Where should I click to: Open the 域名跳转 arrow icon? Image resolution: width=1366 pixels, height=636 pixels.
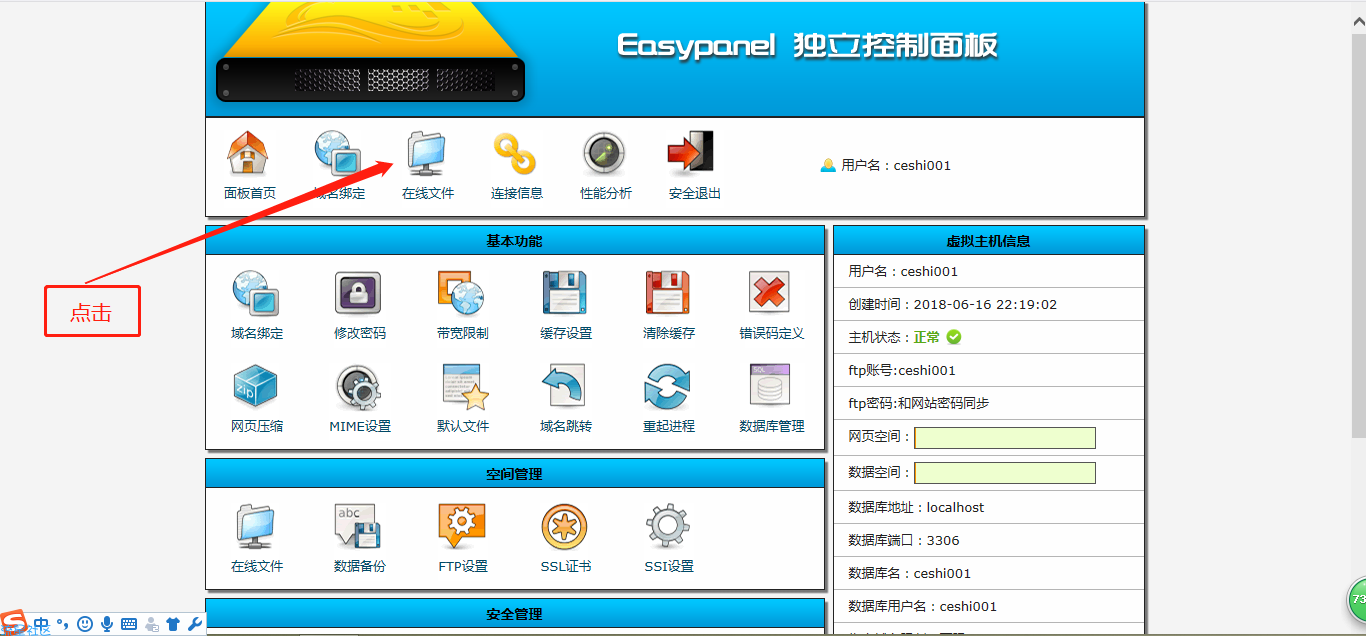(x=565, y=386)
